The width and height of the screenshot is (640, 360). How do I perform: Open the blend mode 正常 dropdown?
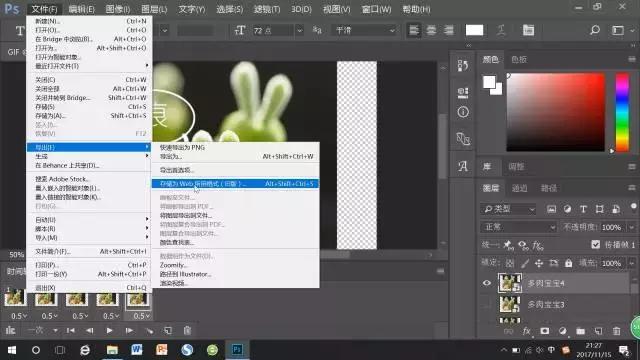coord(518,227)
